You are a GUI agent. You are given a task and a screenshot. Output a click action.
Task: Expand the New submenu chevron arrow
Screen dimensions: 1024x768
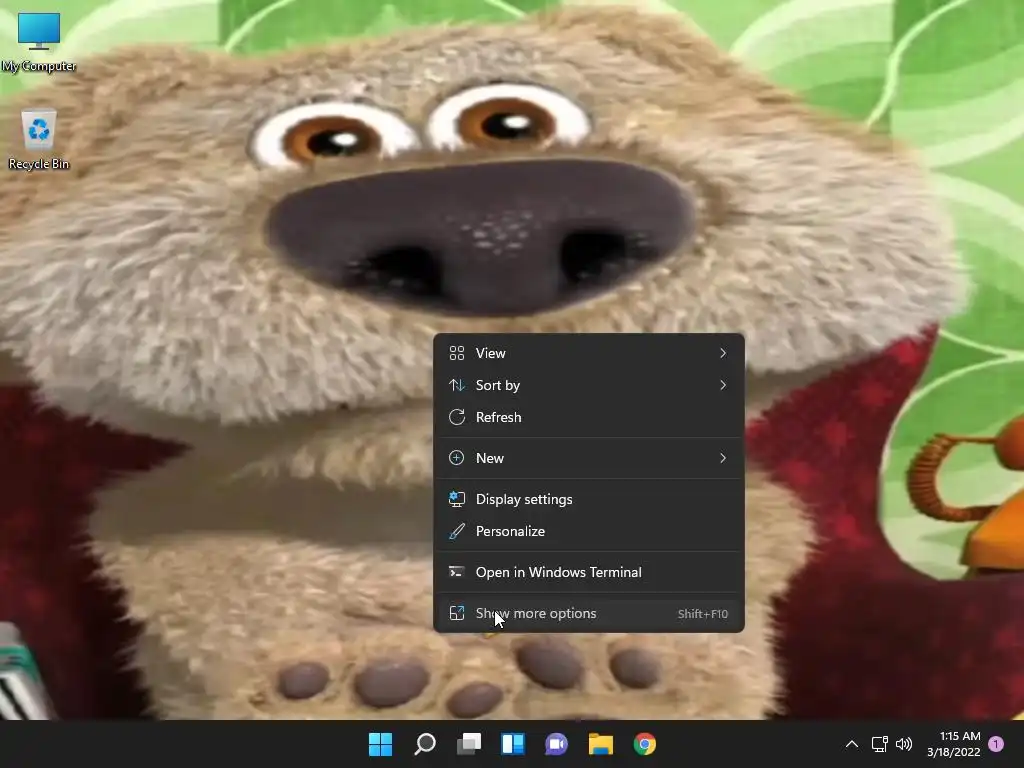click(x=723, y=458)
